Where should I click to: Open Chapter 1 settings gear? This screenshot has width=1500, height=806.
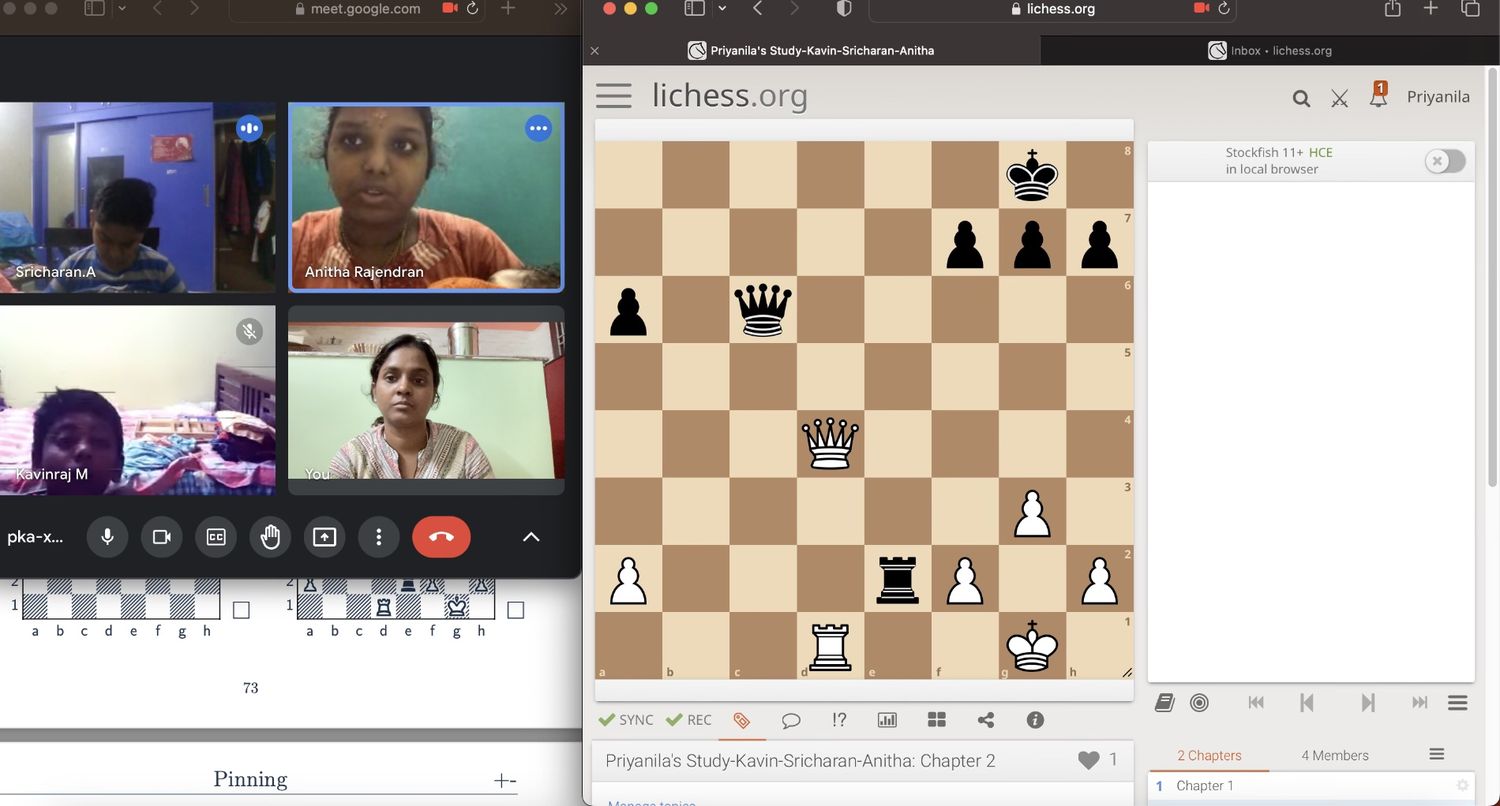pyautogui.click(x=1462, y=786)
